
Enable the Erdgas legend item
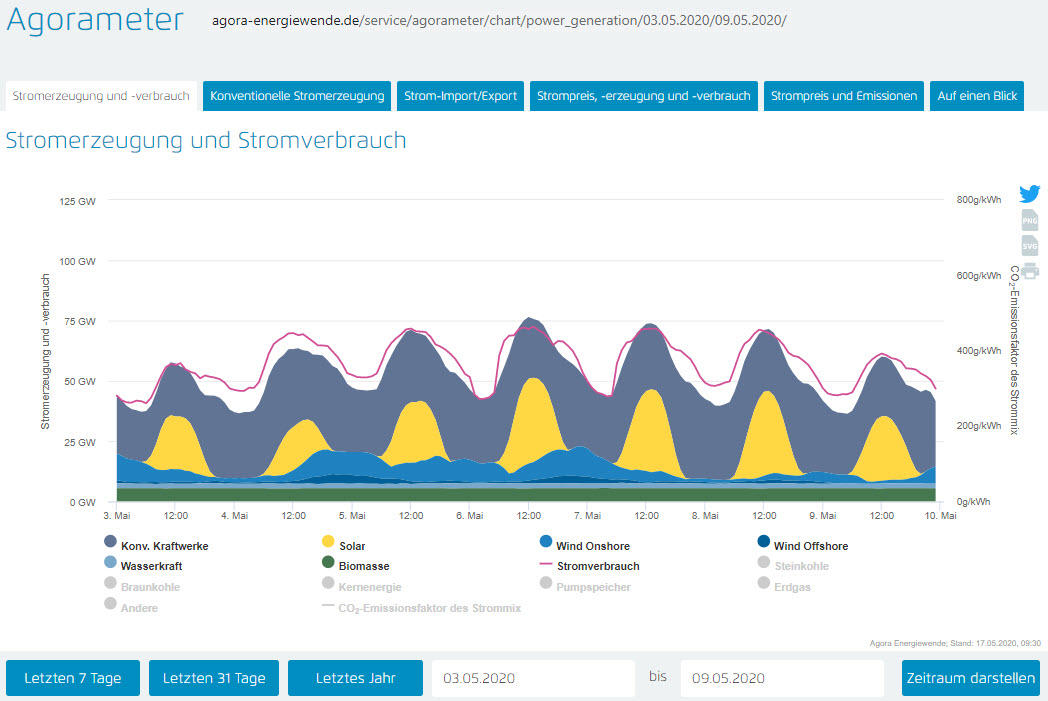pyautogui.click(x=784, y=587)
